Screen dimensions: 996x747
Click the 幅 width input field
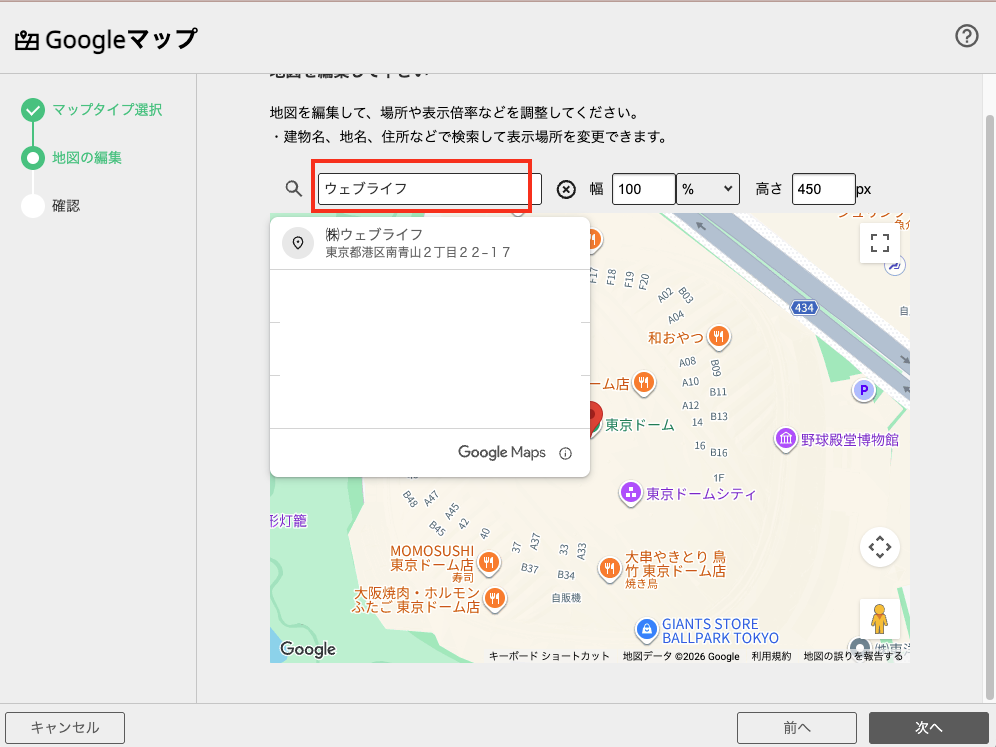(x=643, y=189)
